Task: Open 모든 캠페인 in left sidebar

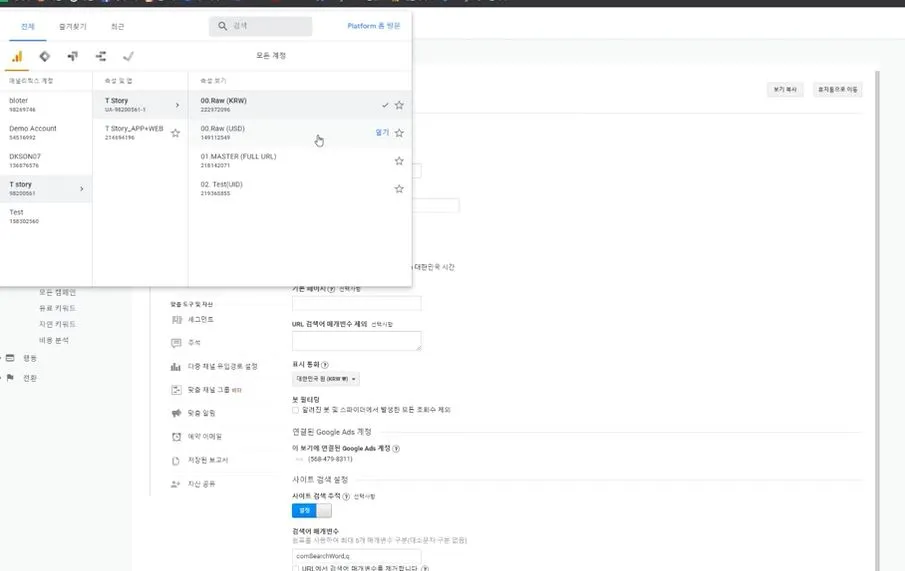Action: [x=57, y=292]
